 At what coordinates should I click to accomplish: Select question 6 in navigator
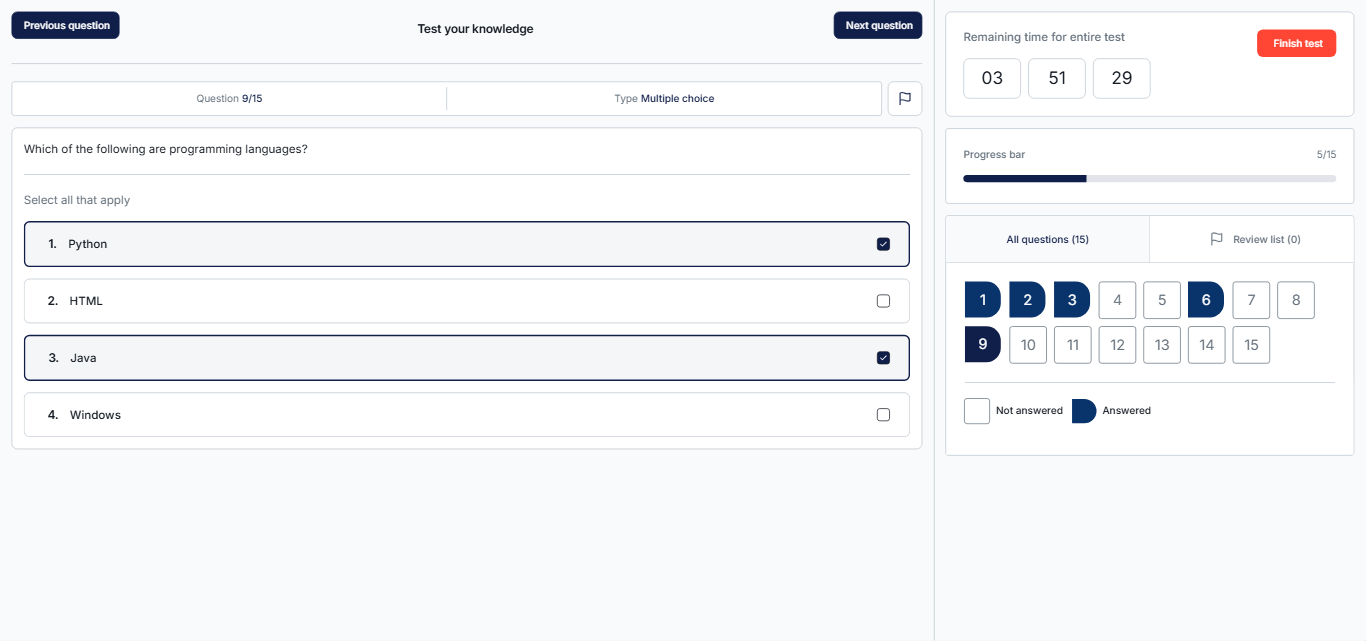click(x=1206, y=300)
